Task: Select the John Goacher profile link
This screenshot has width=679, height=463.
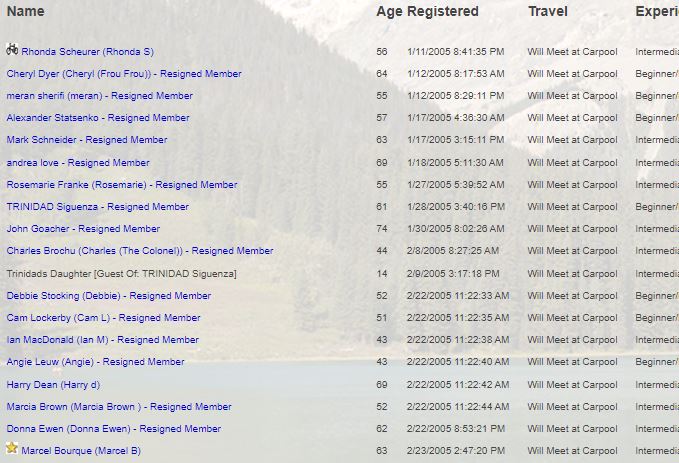Action: [x=83, y=229]
